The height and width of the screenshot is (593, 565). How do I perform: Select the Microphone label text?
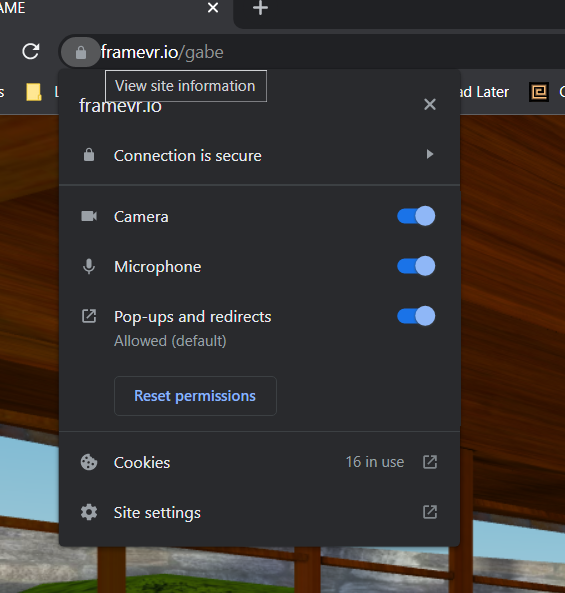click(158, 267)
